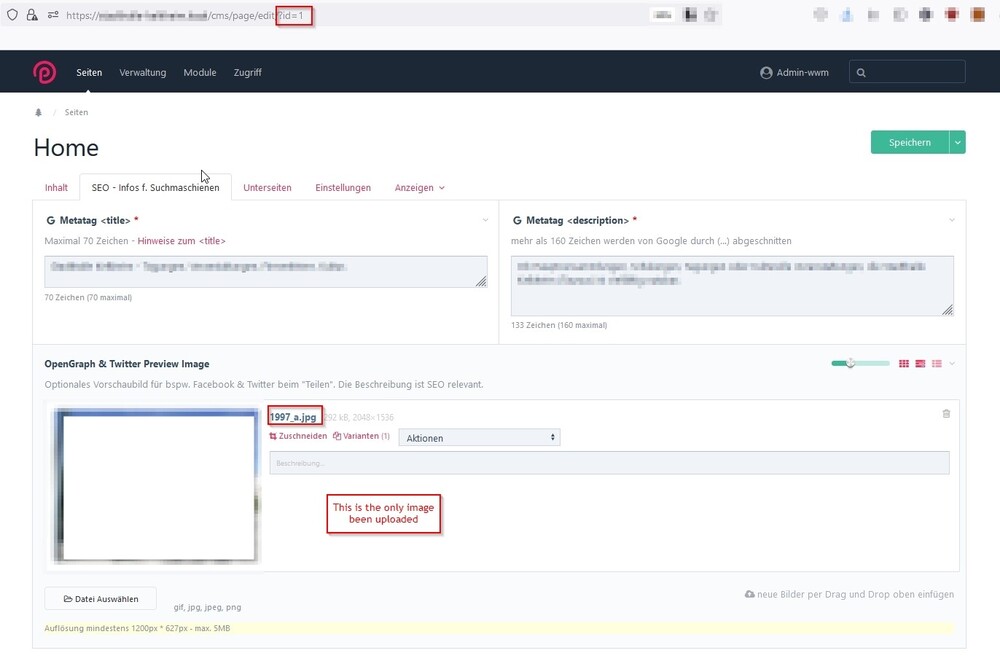Collapse the Metatag title field
Image resolution: width=1000 pixels, height=661 pixels.
pos(486,220)
